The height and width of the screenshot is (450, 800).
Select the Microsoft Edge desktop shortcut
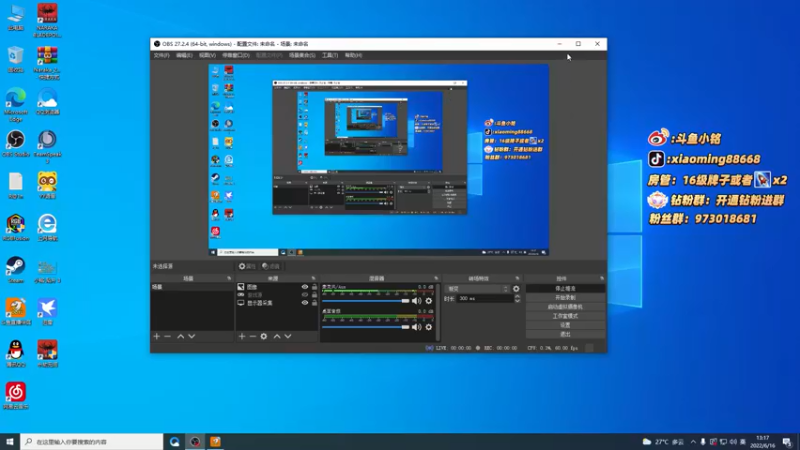tap(16, 105)
